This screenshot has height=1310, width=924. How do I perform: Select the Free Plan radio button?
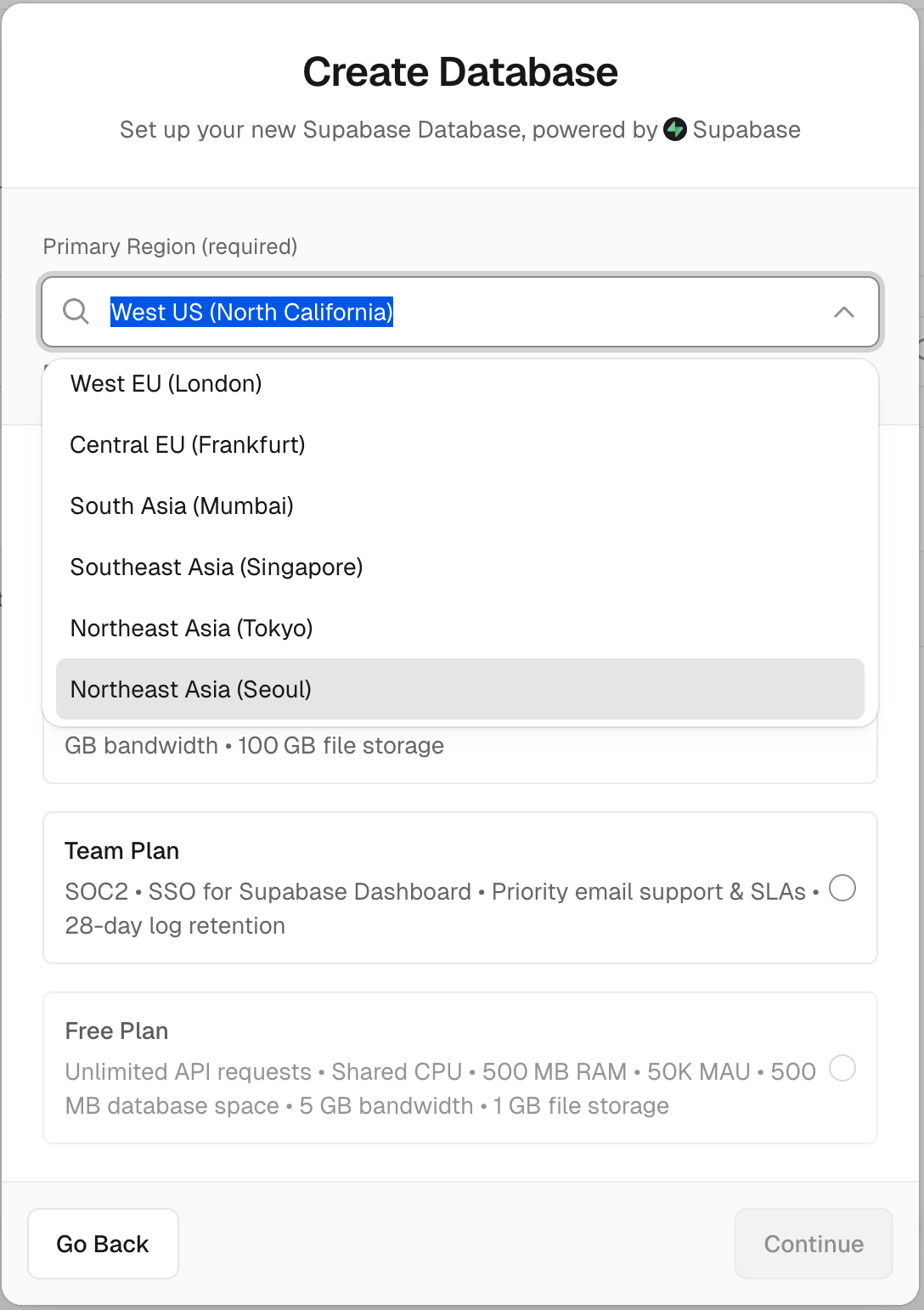(842, 1068)
